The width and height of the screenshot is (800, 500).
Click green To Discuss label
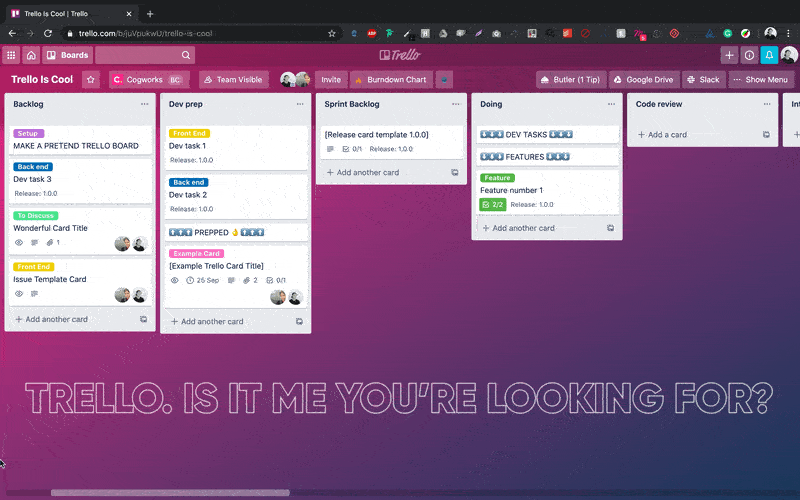coord(36,216)
